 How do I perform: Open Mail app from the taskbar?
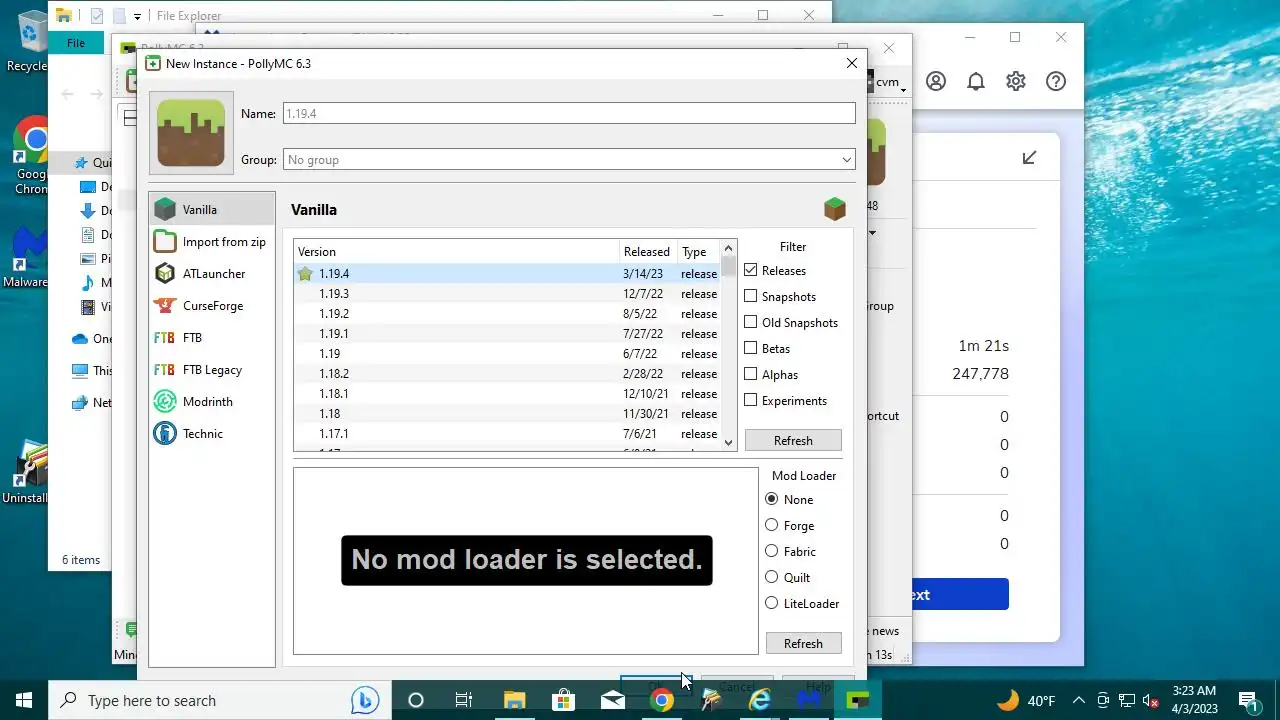coord(613,700)
